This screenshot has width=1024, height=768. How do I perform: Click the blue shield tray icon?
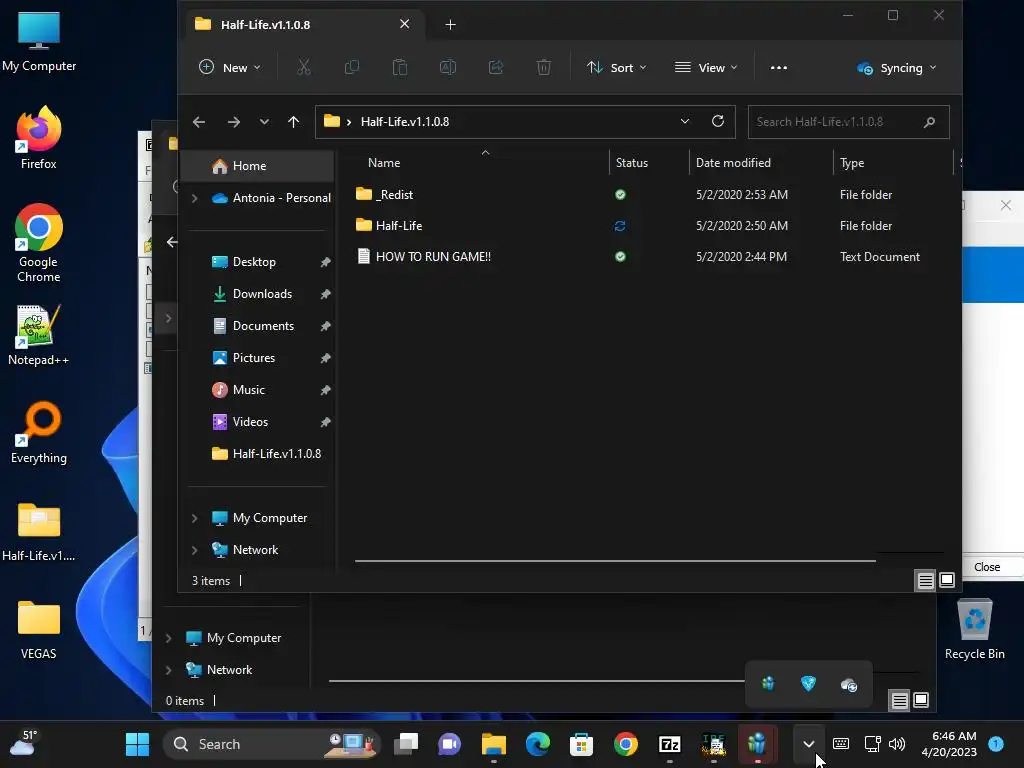click(x=808, y=684)
